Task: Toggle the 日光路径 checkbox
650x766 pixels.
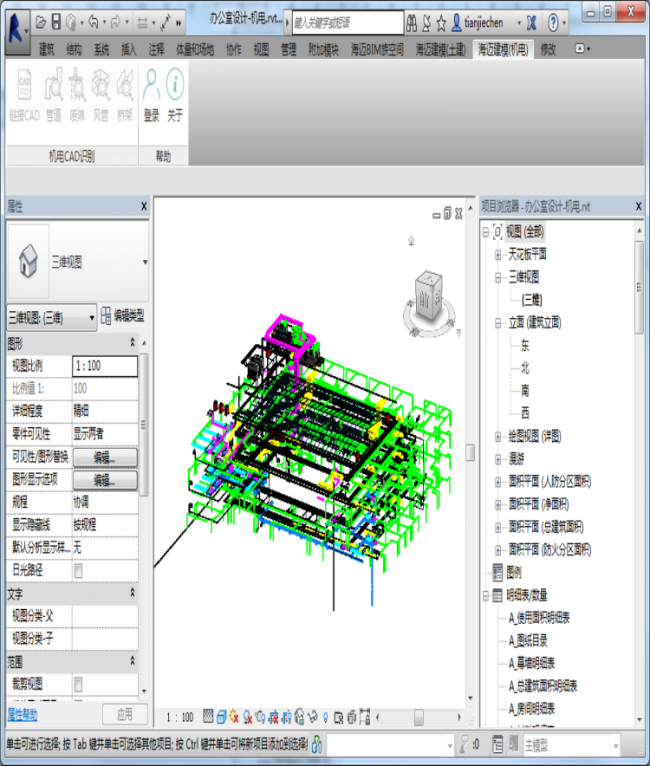Action: pyautogui.click(x=78, y=569)
